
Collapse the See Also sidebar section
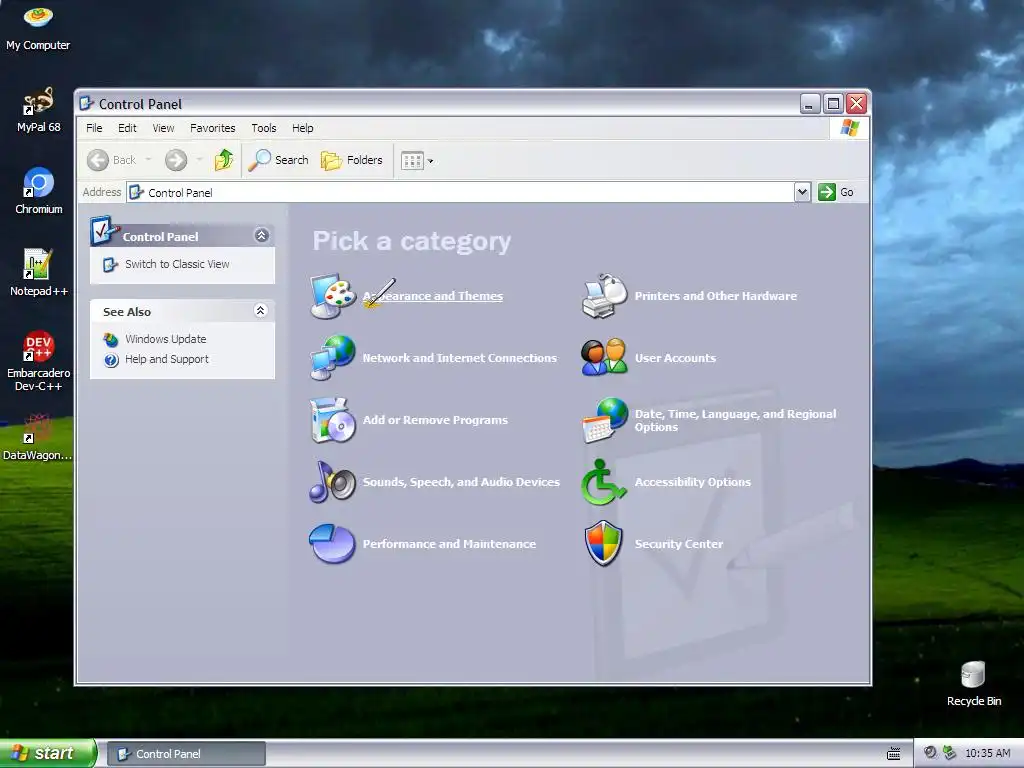pos(260,311)
